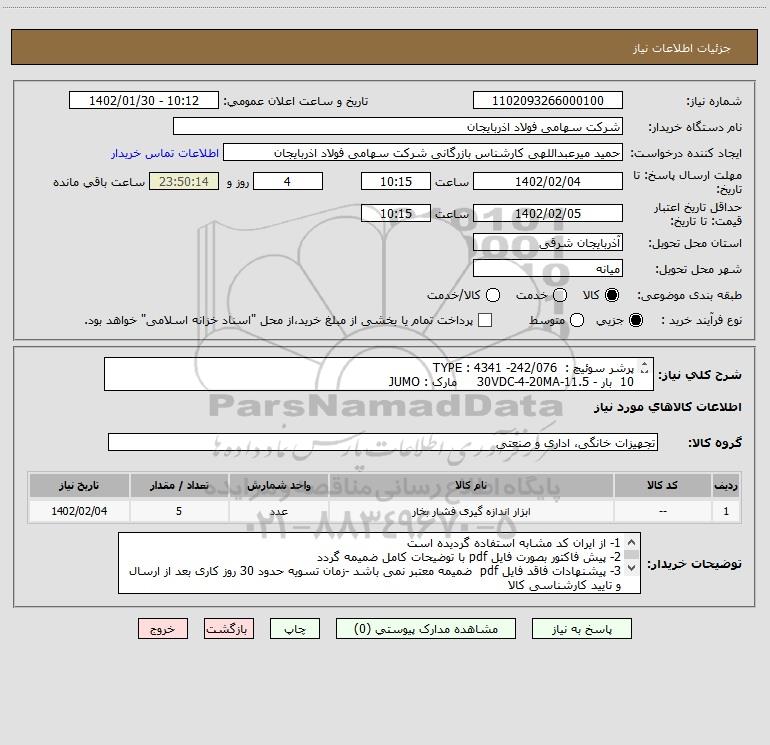Click the price validity time field 10:15
Screen dimensions: 770x745
click(x=396, y=213)
